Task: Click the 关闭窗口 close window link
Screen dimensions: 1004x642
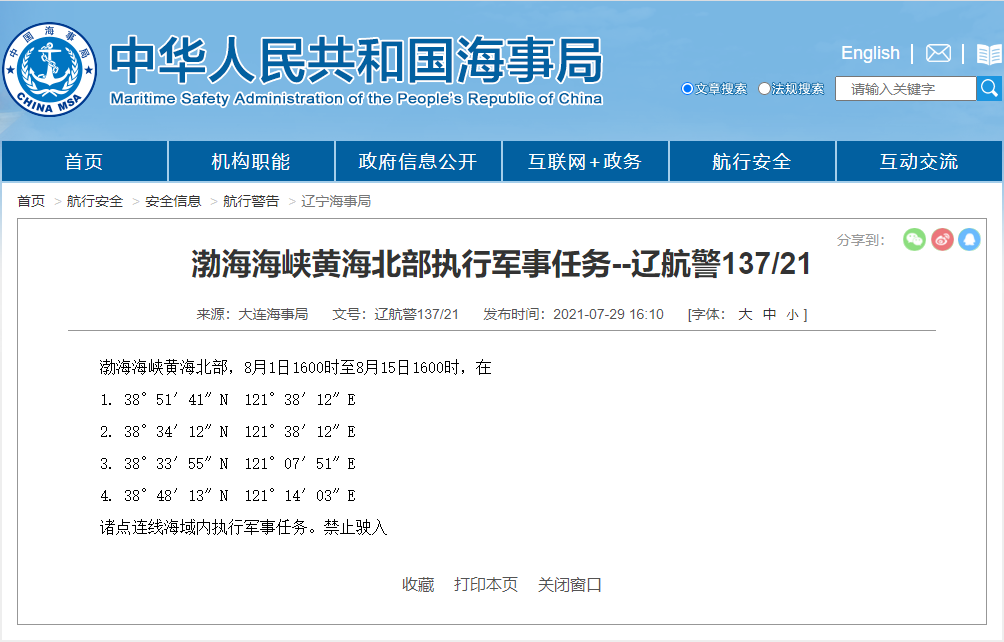Action: 570,584
